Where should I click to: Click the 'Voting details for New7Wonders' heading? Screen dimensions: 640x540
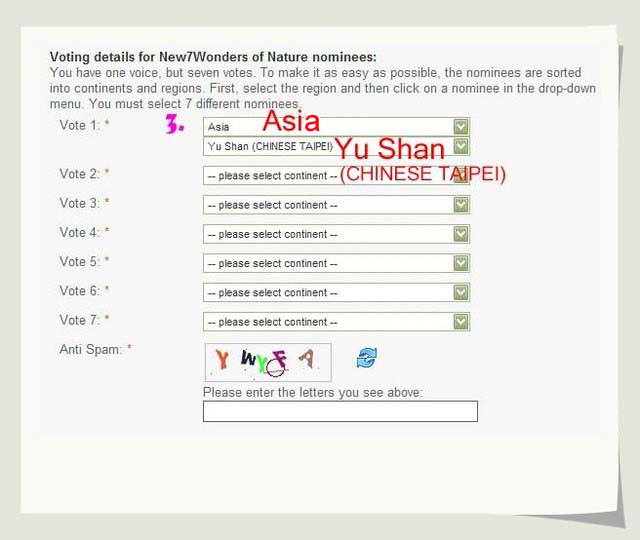(213, 57)
